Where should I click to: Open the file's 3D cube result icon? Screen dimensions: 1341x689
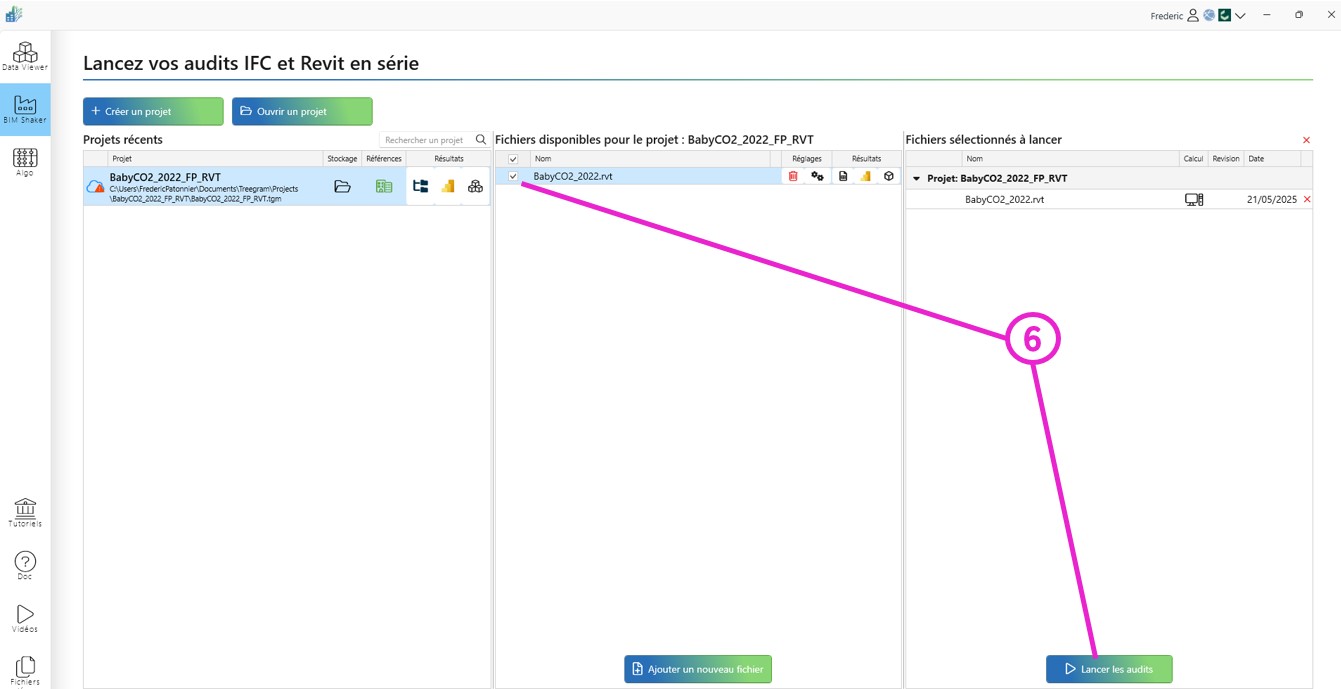(x=889, y=176)
